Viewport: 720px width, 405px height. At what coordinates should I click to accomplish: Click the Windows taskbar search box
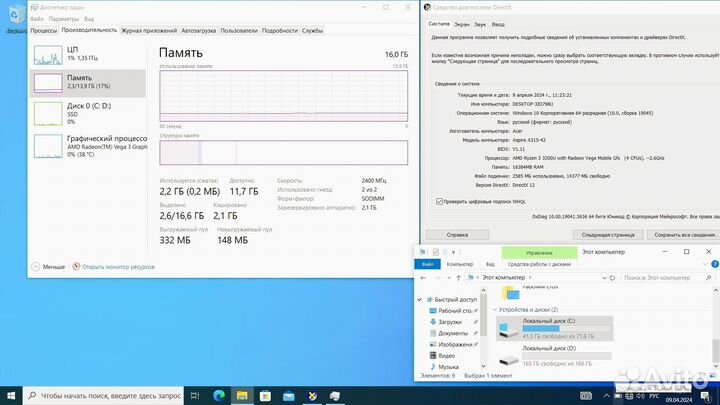103,395
